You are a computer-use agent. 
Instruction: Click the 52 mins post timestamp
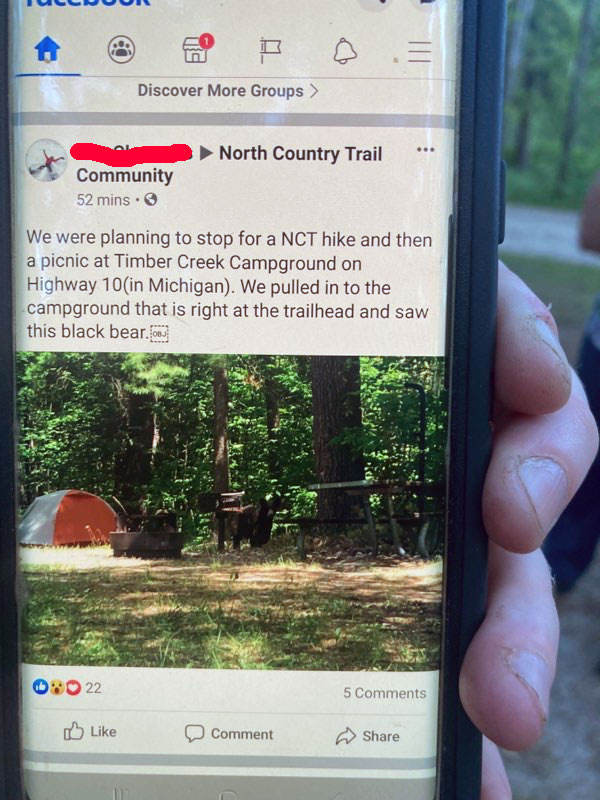coord(103,199)
